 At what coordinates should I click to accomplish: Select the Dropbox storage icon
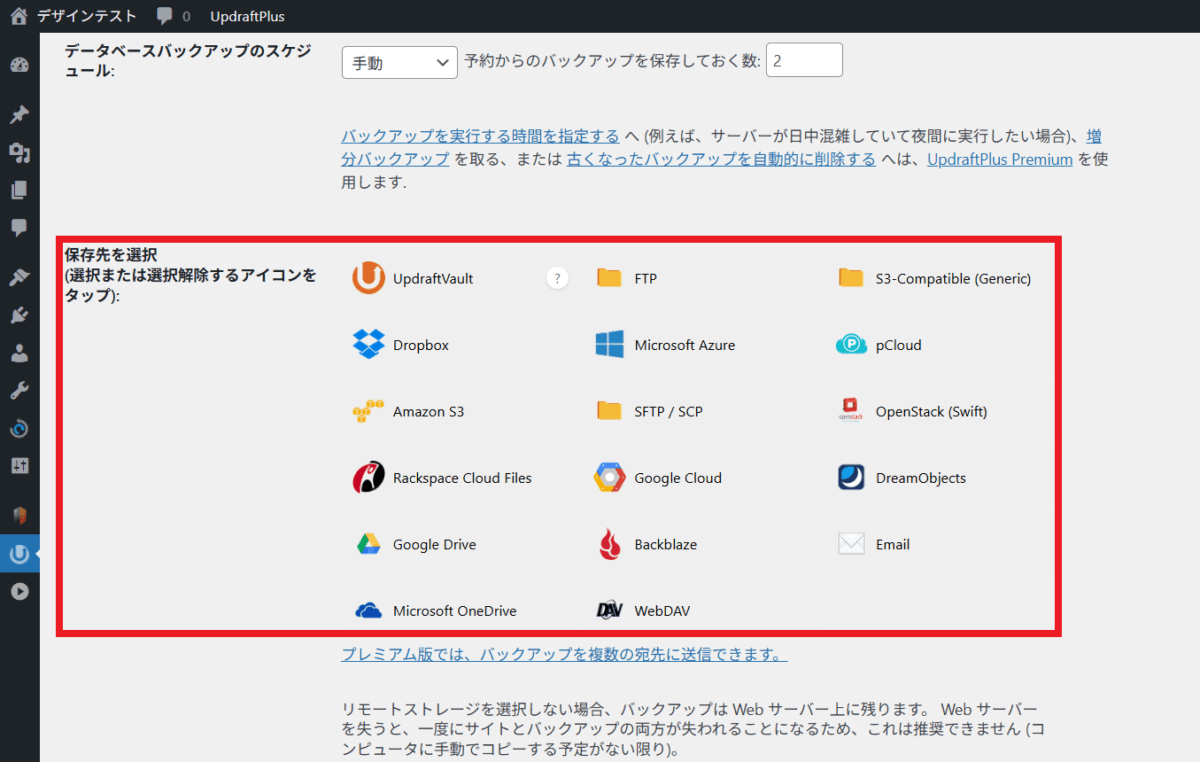point(369,345)
